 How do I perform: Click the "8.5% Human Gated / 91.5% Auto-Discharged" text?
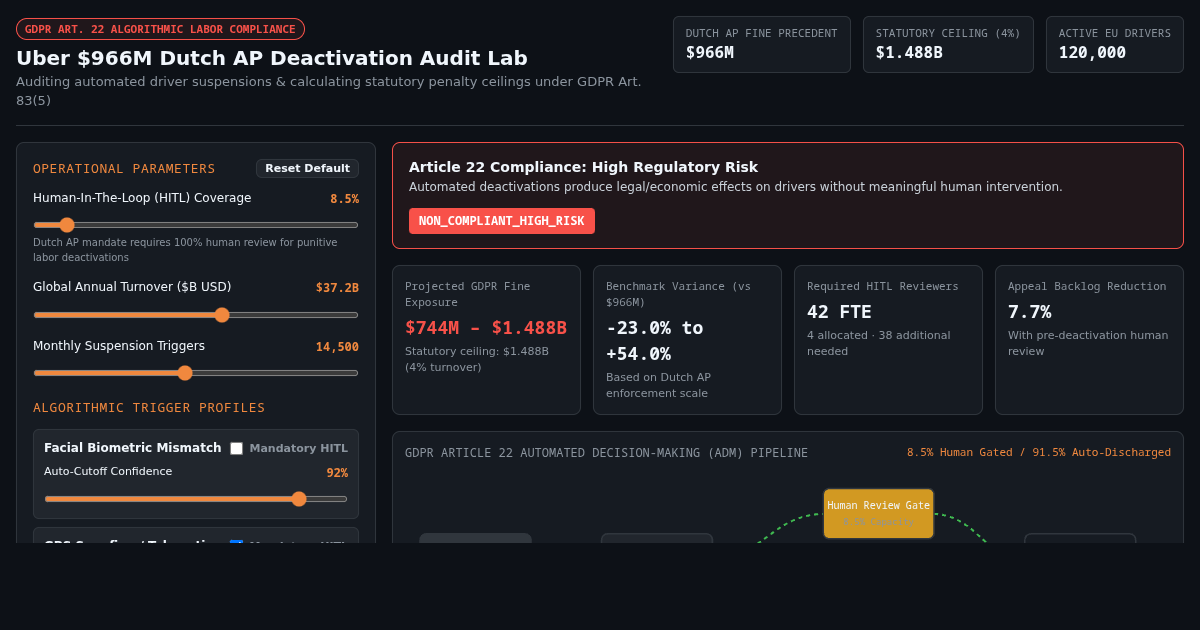click(x=1039, y=453)
